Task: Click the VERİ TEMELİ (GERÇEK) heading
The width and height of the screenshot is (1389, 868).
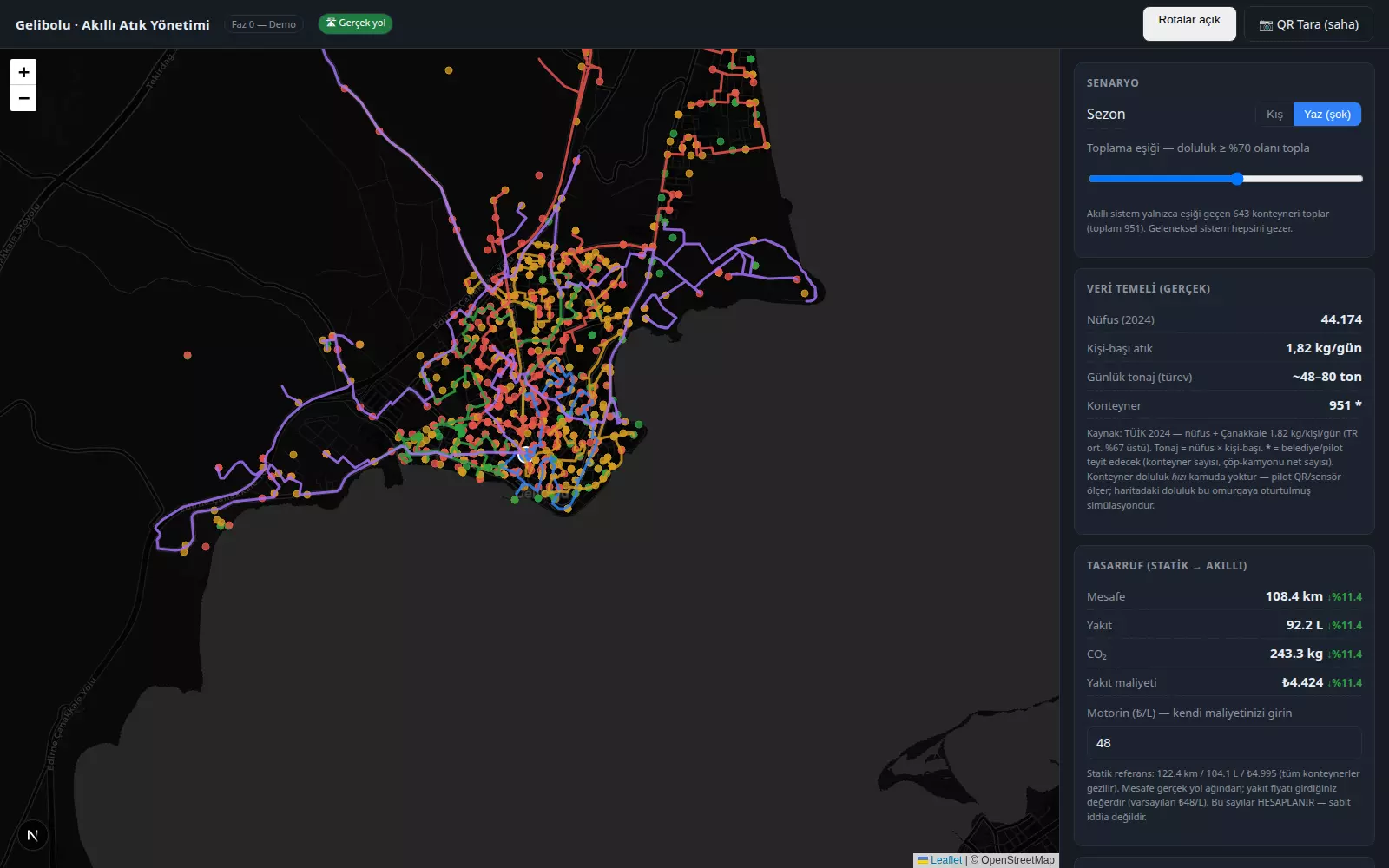Action: [1149, 289]
